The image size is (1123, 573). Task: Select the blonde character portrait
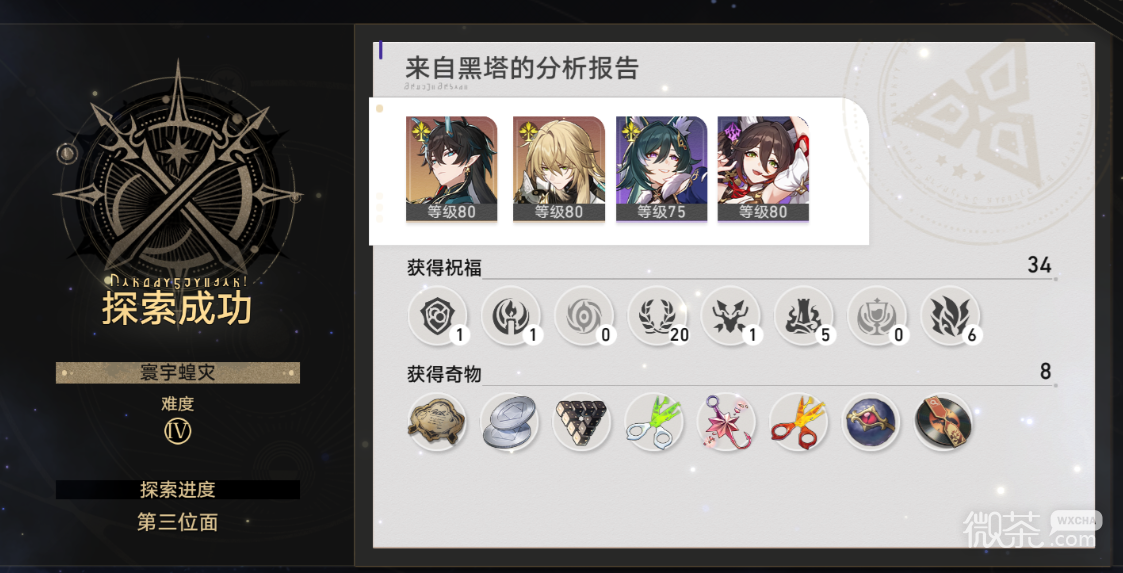tap(559, 169)
